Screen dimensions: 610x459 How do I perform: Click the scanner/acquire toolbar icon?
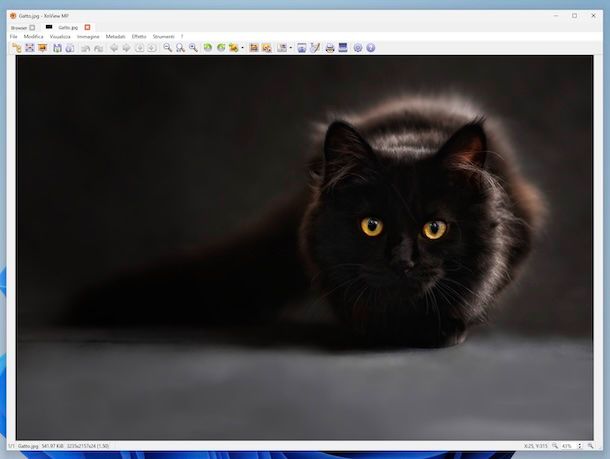tap(343, 48)
